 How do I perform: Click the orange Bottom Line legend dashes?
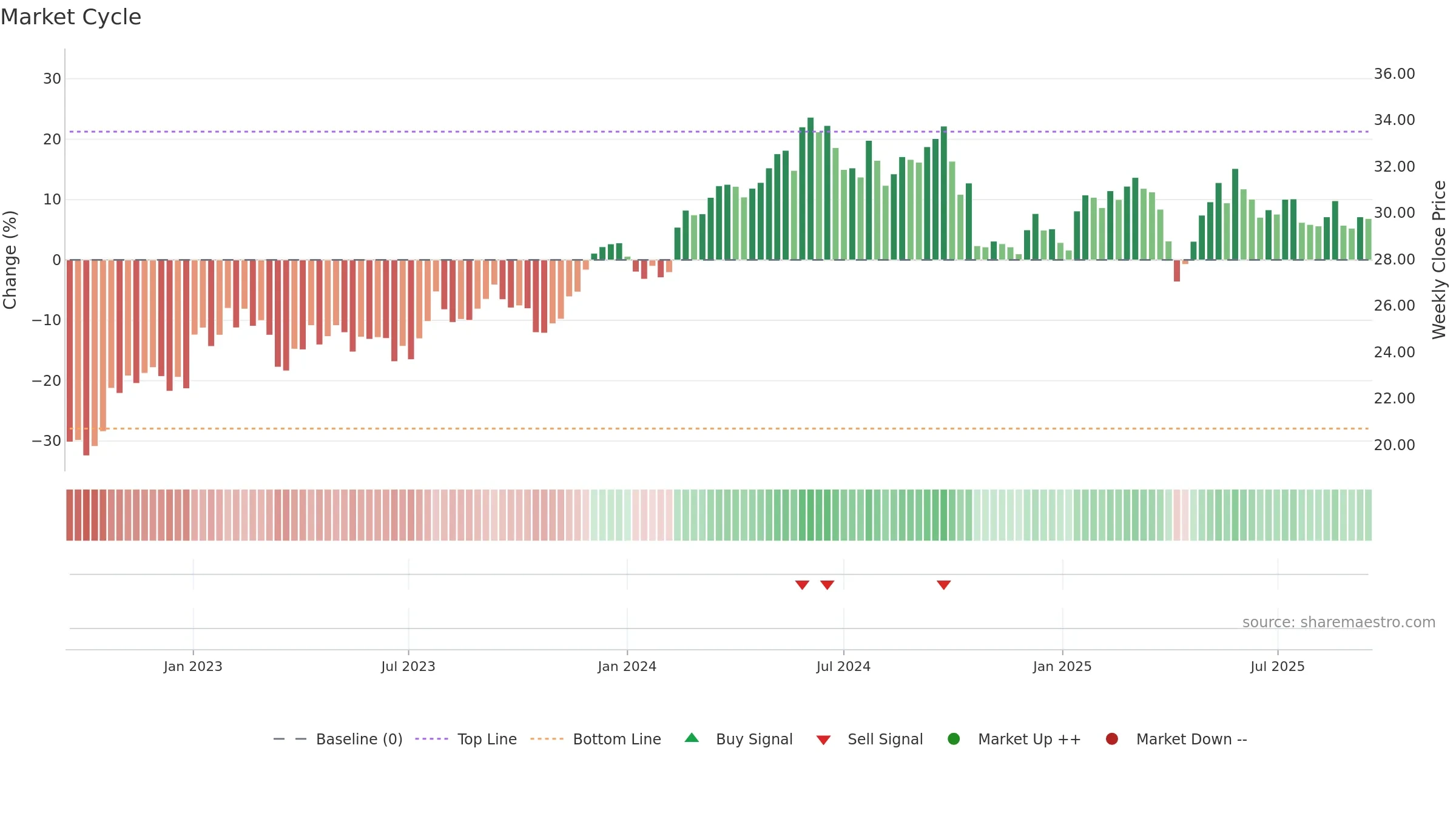547,739
